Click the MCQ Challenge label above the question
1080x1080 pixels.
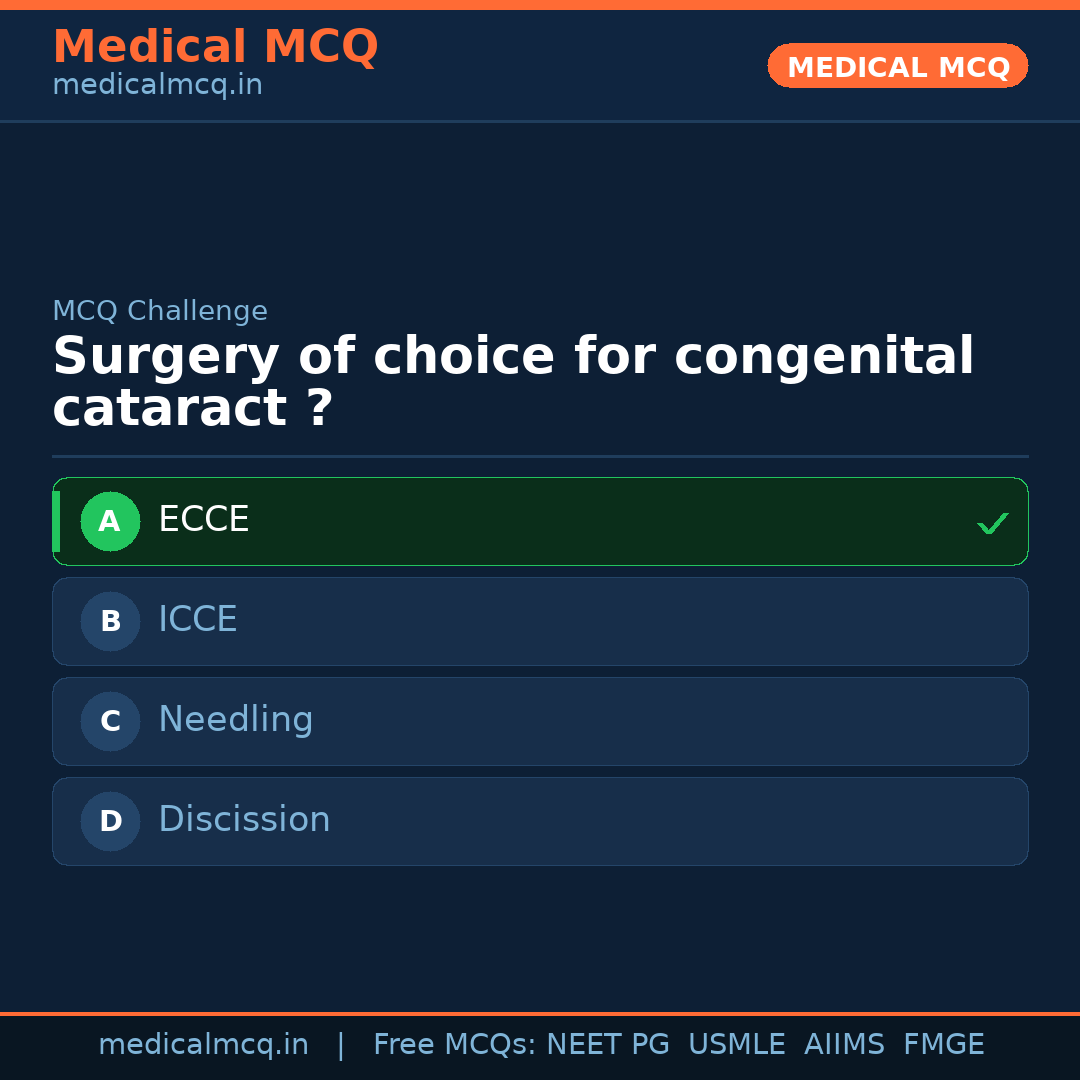(160, 311)
